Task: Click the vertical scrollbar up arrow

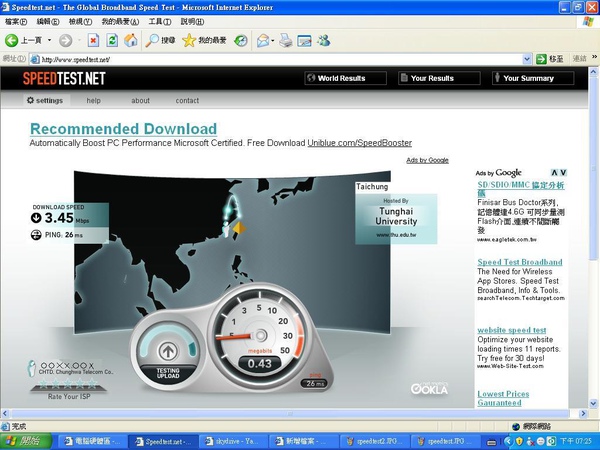Action: [593, 72]
